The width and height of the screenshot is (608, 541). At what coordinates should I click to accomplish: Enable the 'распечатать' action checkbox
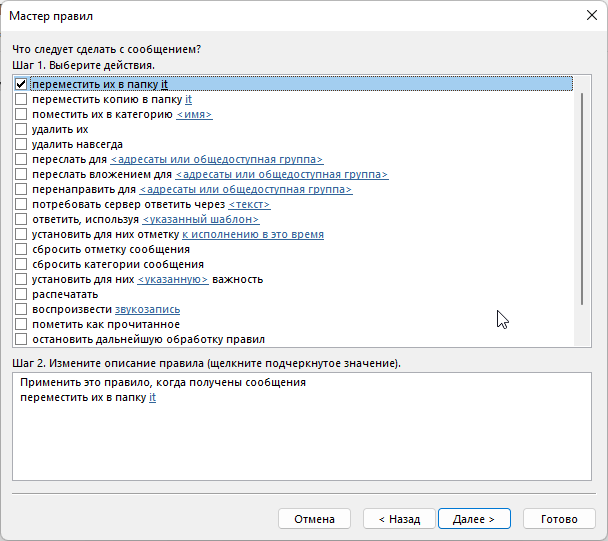(21, 295)
